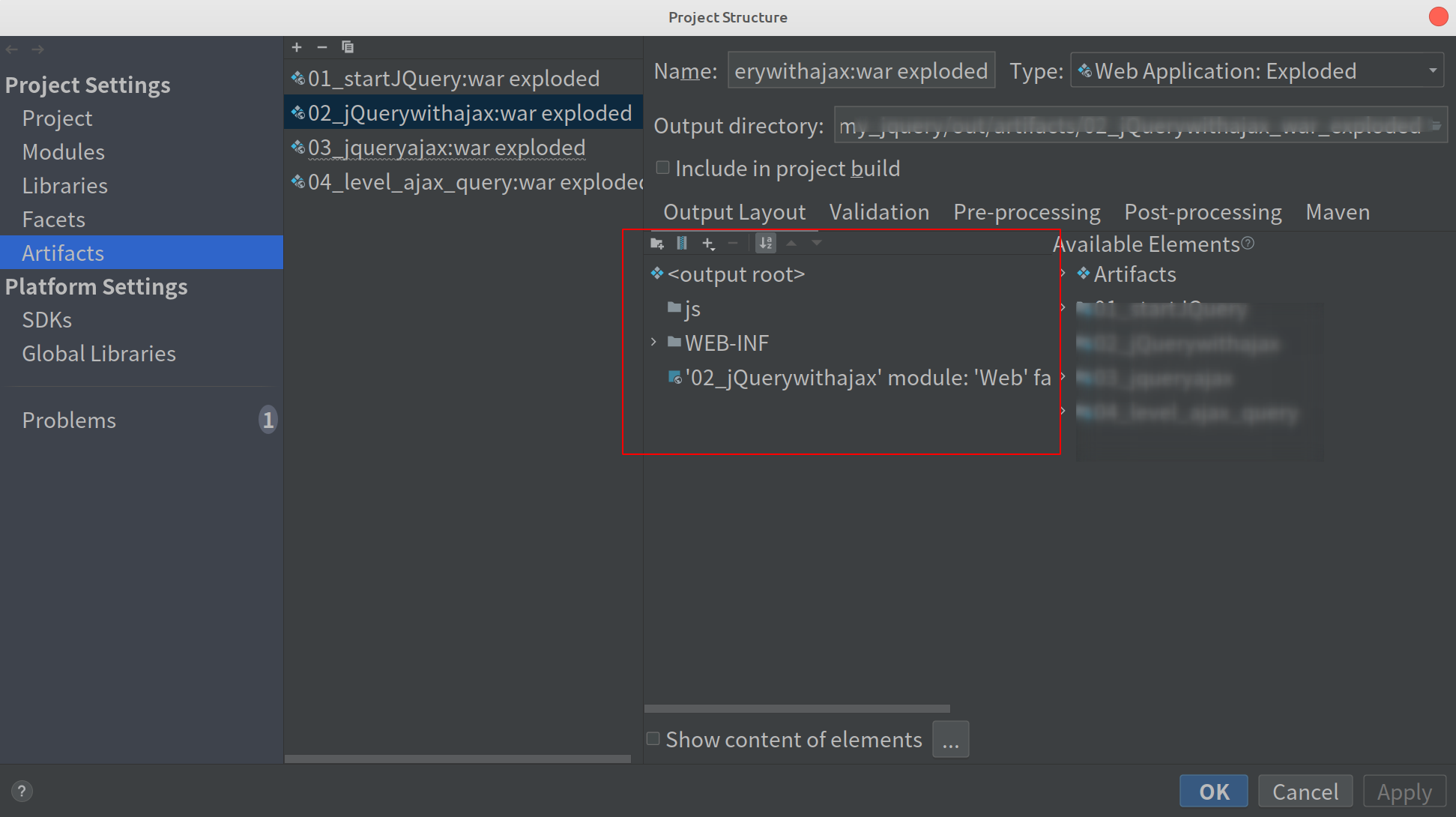Click the copy artifact icon
Screen dimensions: 1456x817
[348, 47]
